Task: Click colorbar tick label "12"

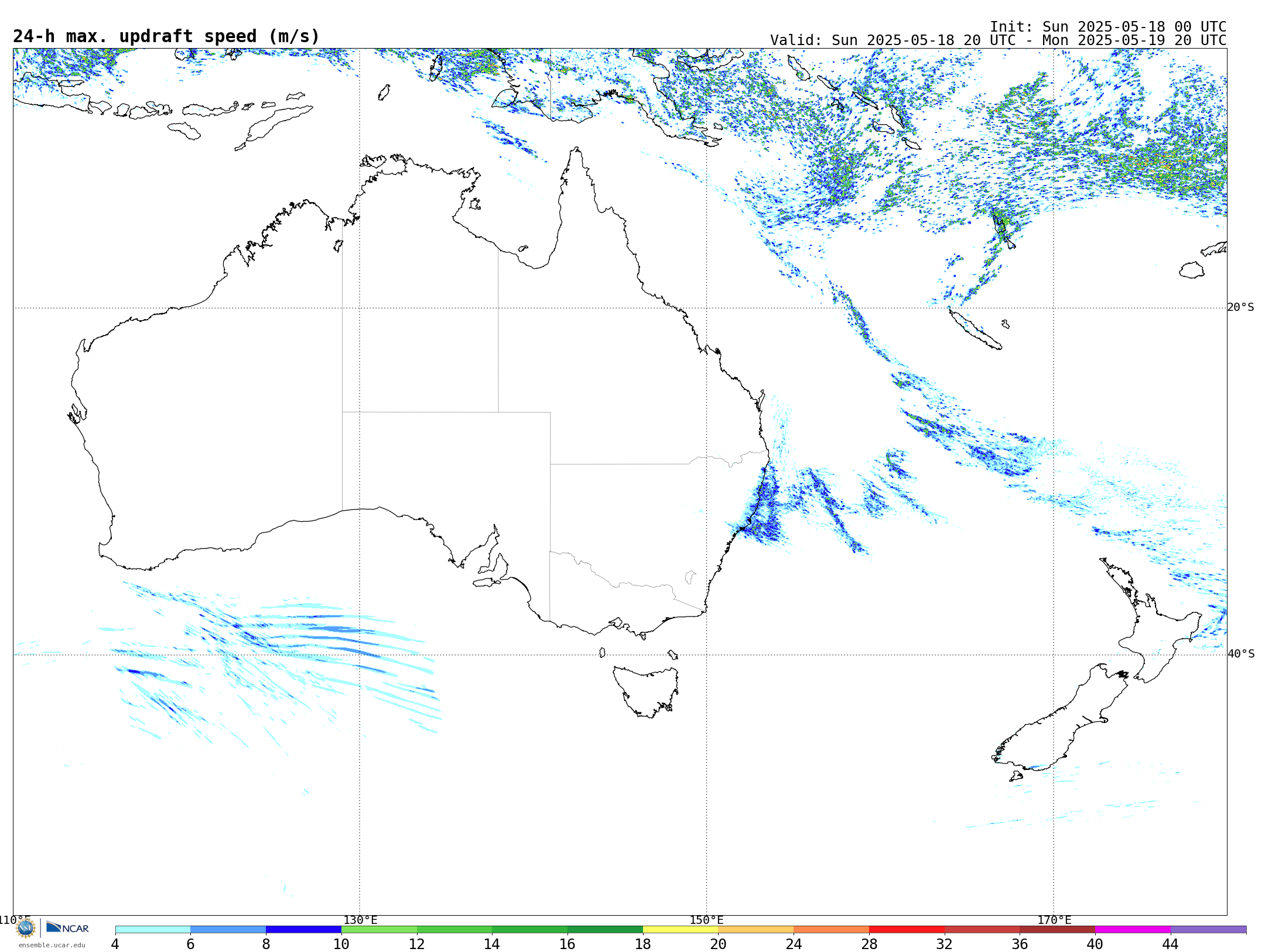Action: point(416,944)
